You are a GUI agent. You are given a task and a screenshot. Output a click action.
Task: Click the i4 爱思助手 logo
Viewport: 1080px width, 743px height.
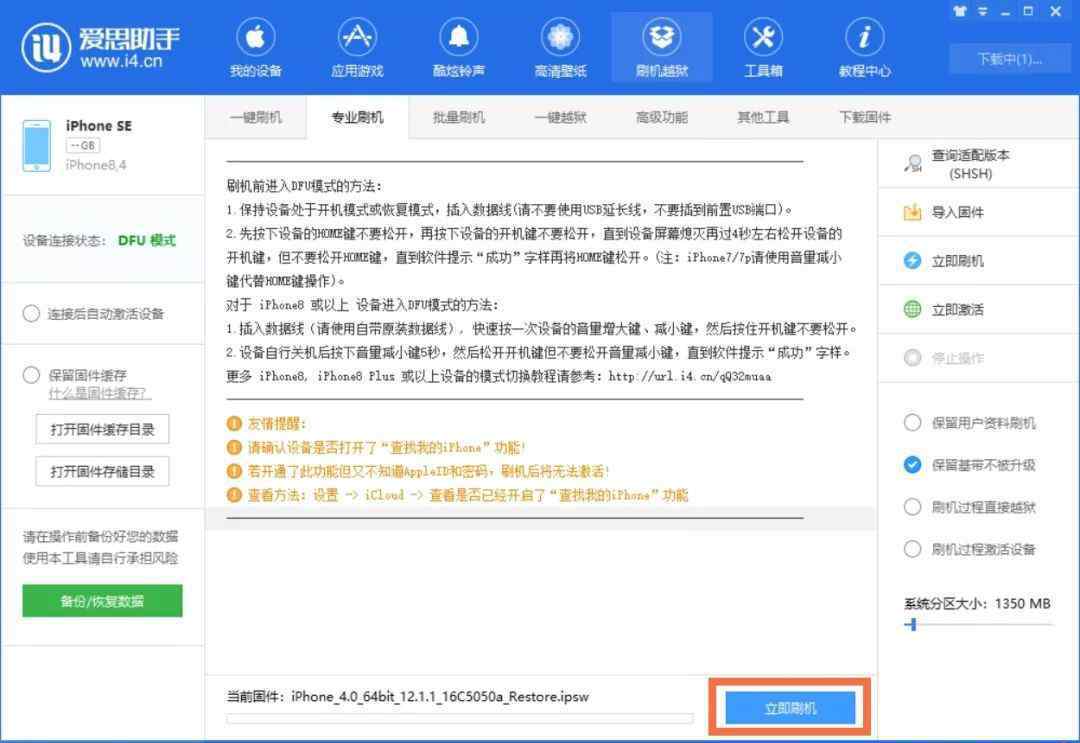(x=101, y=48)
